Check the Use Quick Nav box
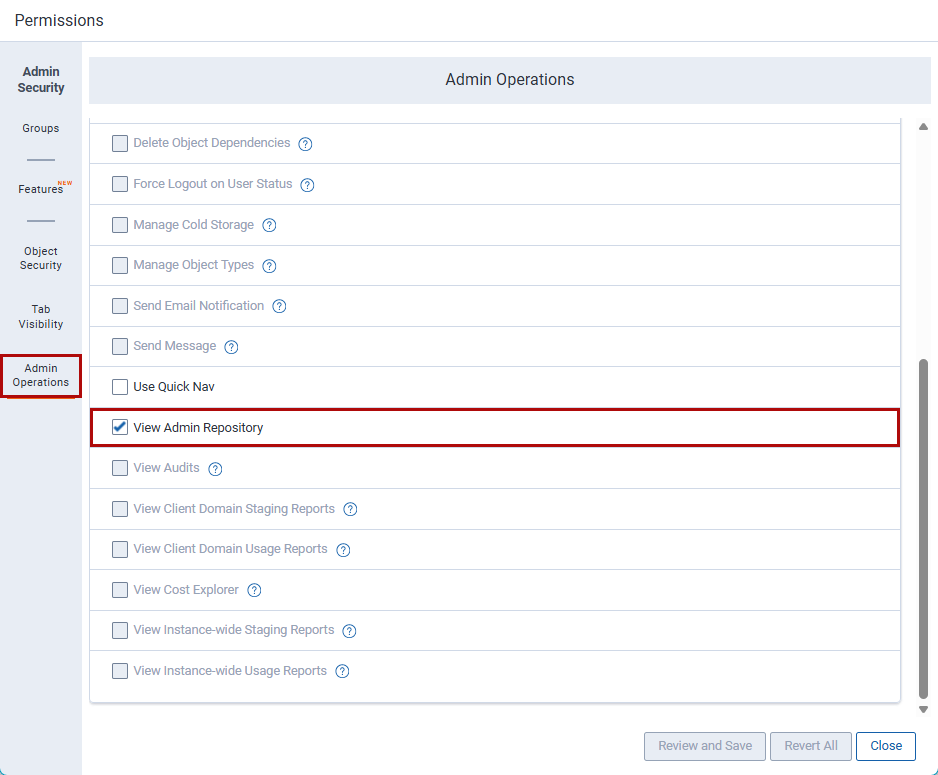Screen dimensions: 938x775 click(x=120, y=387)
